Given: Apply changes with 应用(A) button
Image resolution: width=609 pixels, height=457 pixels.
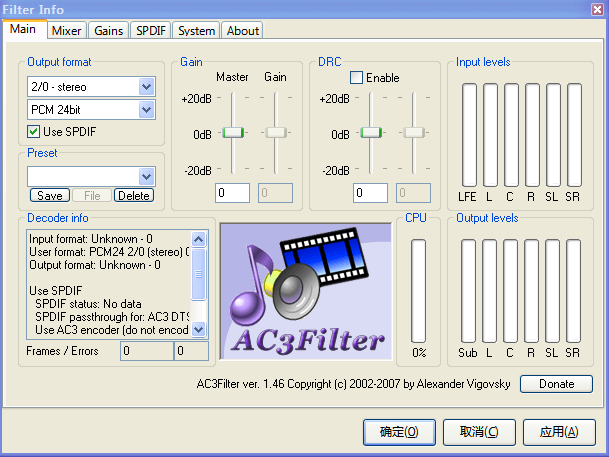Looking at the screenshot, I should pos(559,432).
